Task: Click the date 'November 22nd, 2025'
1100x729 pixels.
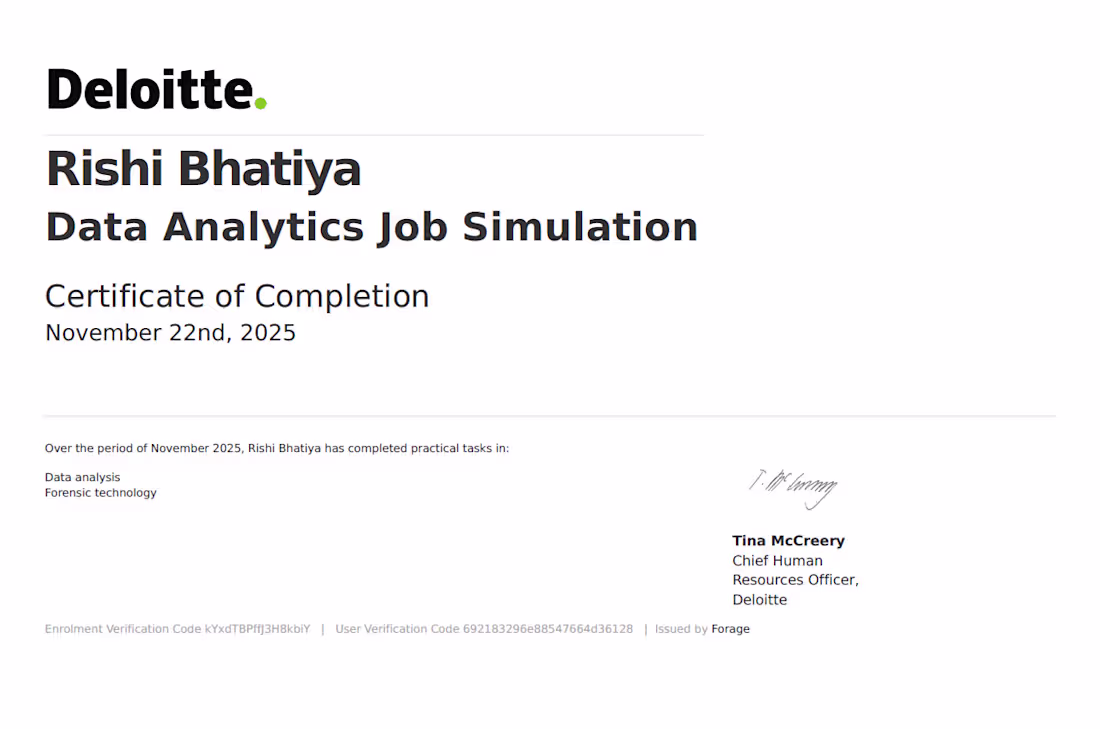Action: (170, 333)
